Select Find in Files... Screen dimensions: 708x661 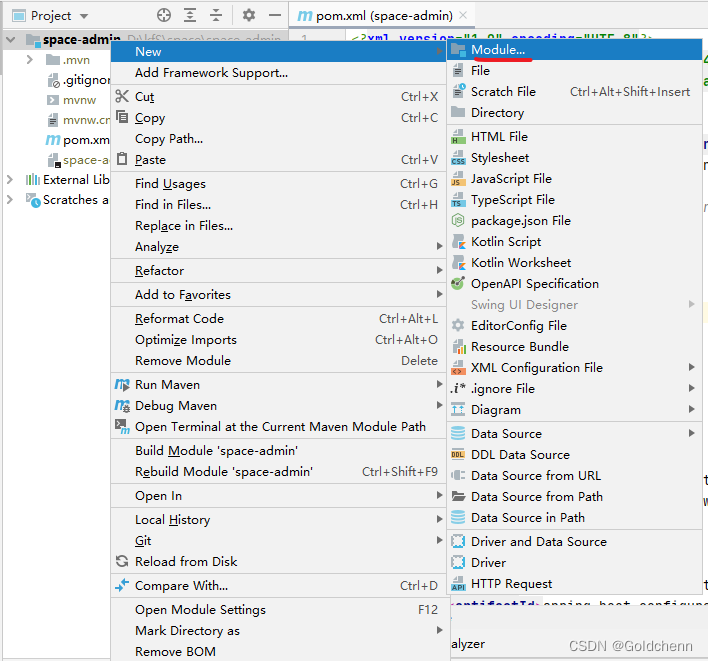278,205
